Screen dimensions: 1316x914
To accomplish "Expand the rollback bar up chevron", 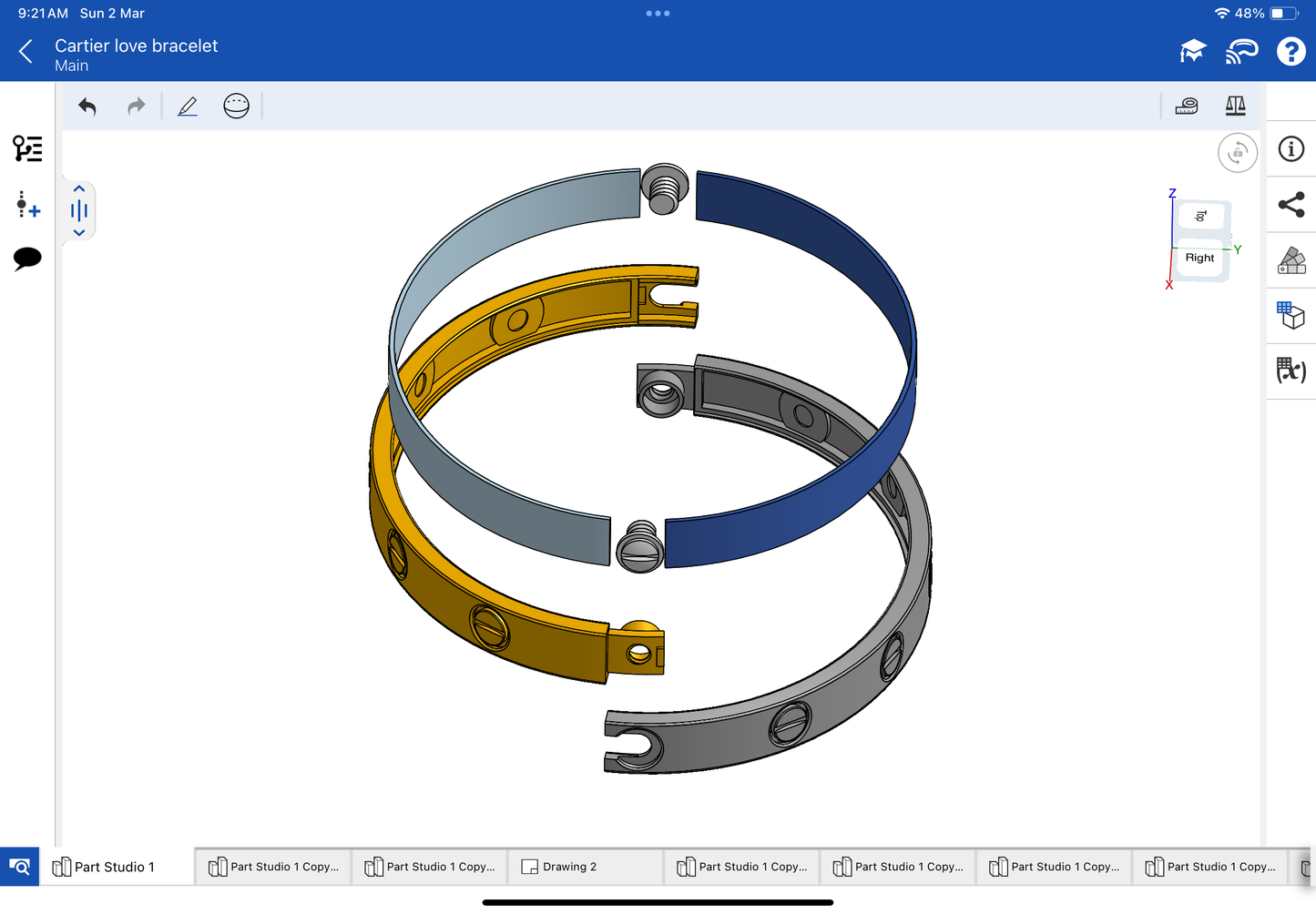I will (79, 189).
